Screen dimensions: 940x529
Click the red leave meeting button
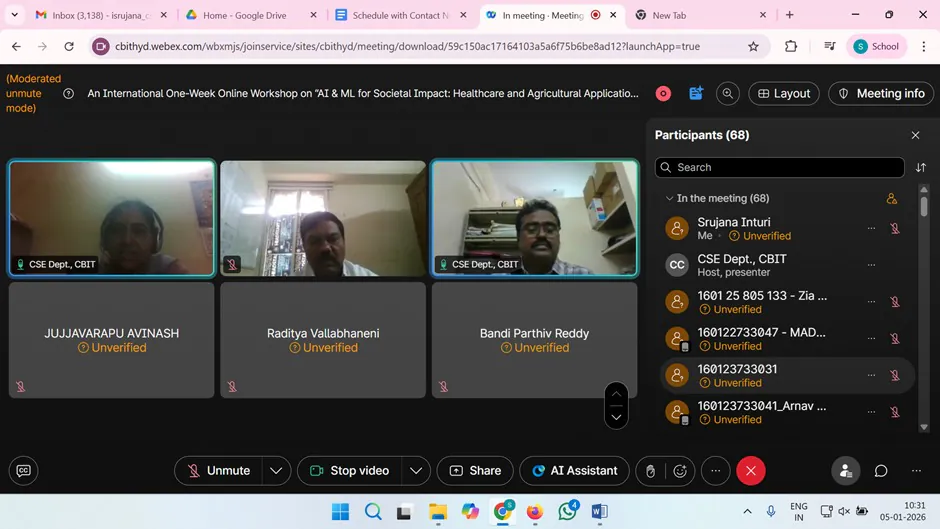pyautogui.click(x=750, y=471)
